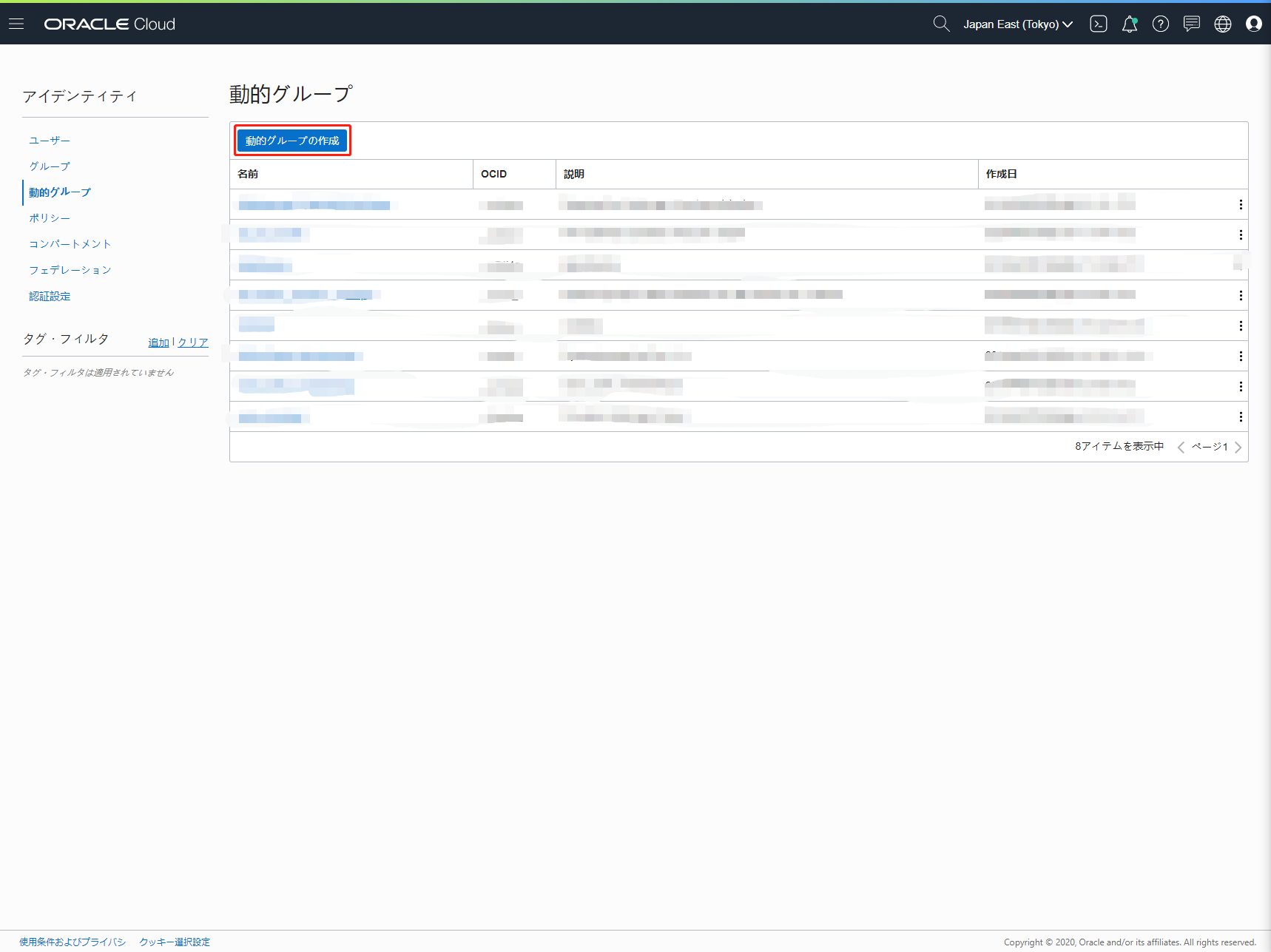Open the chat support icon

(1191, 24)
